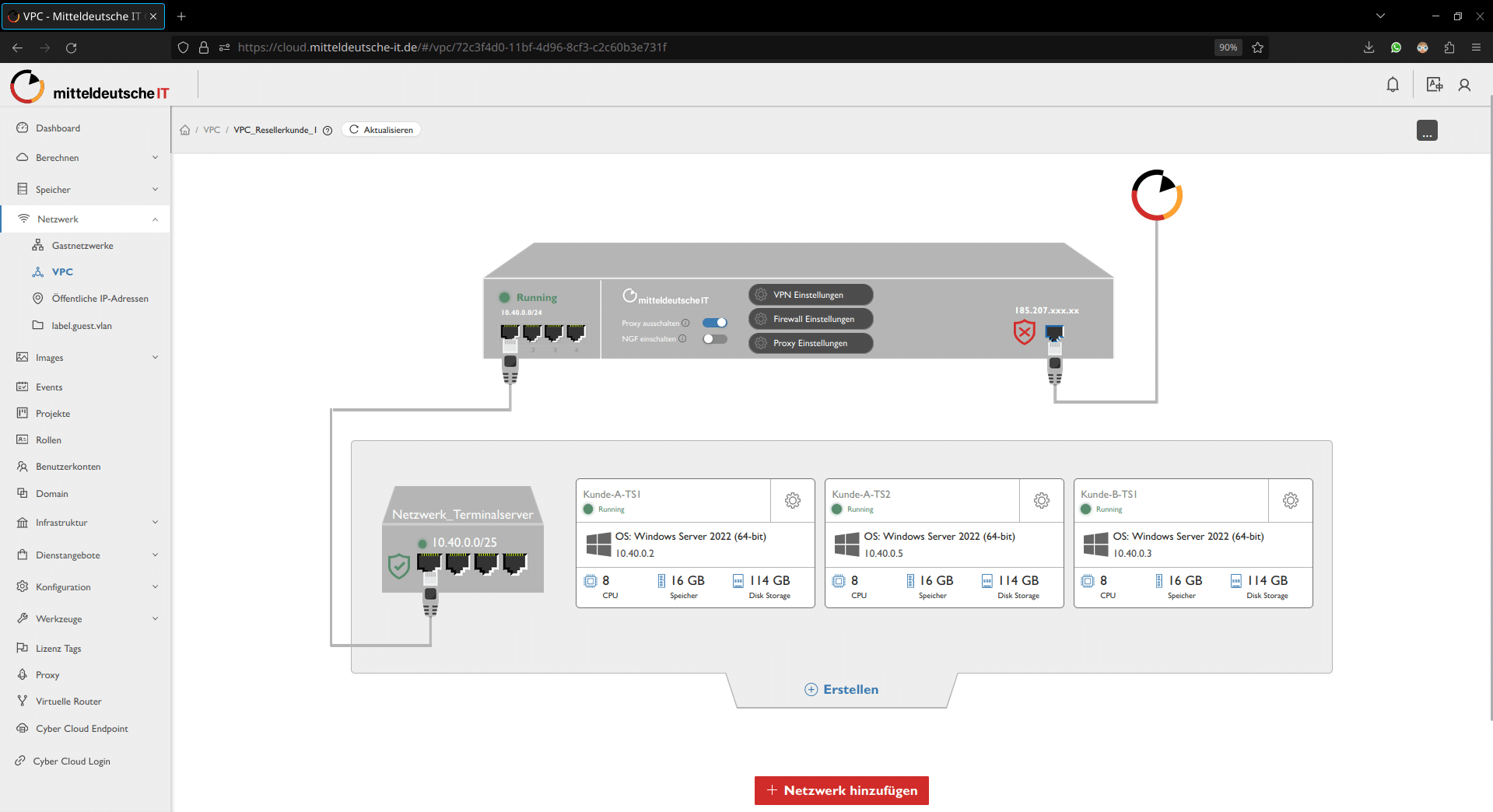Click Netzwerk hinzufügen button
The image size is (1493, 812).
pyautogui.click(x=842, y=790)
